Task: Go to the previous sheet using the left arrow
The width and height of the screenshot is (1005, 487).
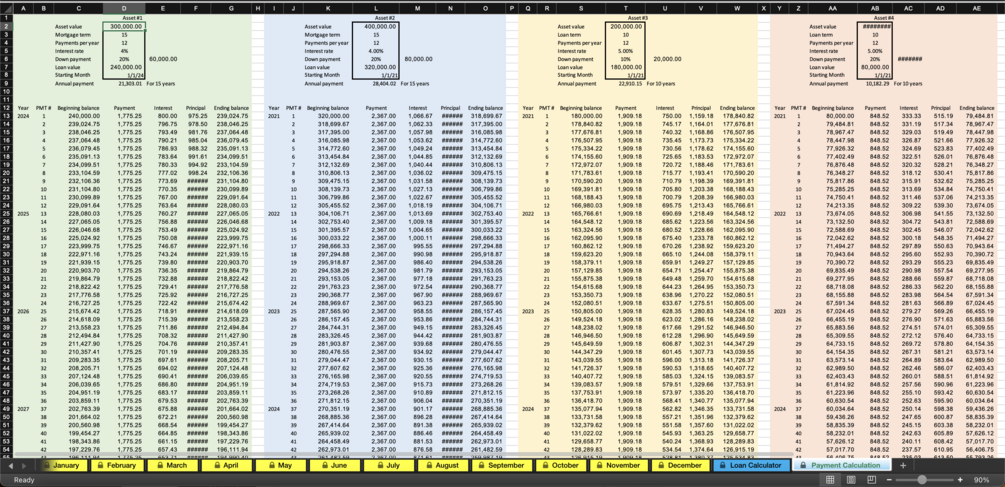Action: 10,466
